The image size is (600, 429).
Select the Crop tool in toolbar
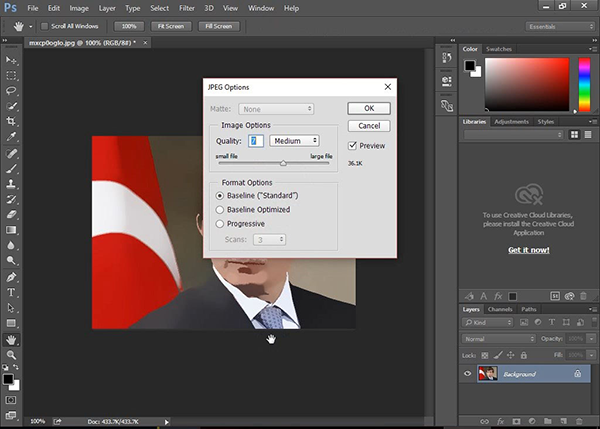(11, 121)
